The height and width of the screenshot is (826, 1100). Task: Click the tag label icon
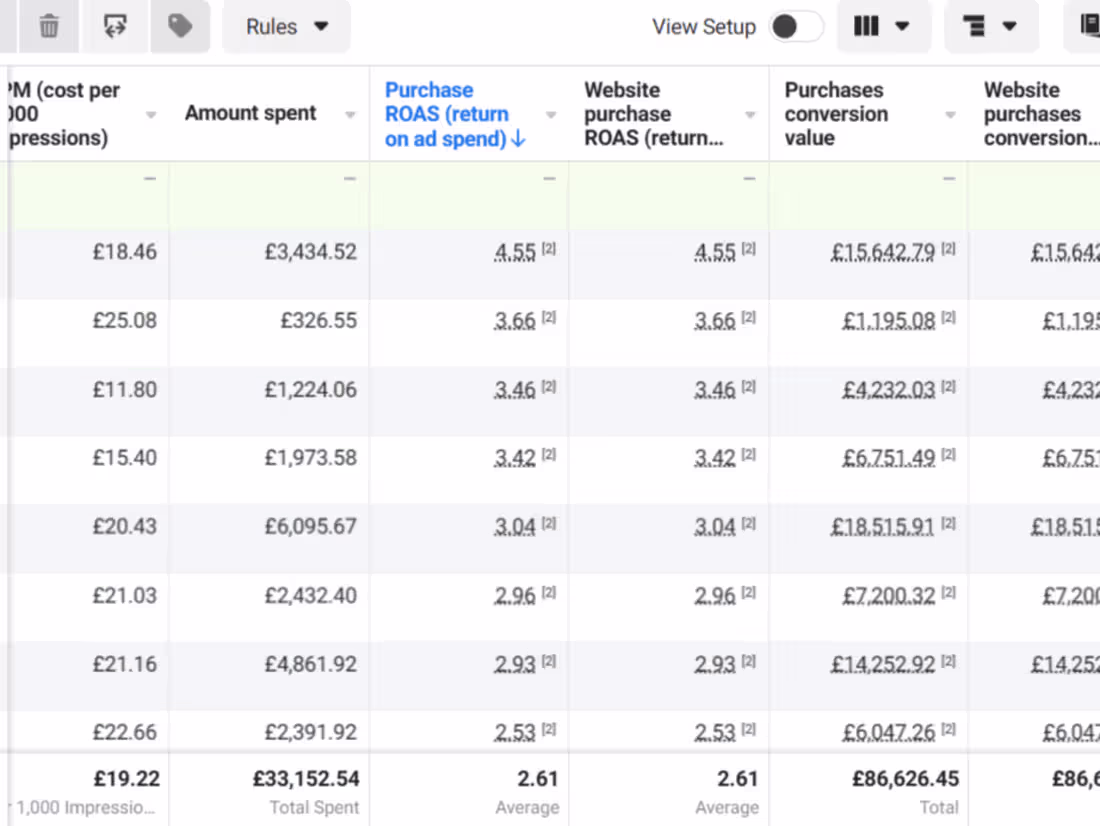click(x=180, y=27)
